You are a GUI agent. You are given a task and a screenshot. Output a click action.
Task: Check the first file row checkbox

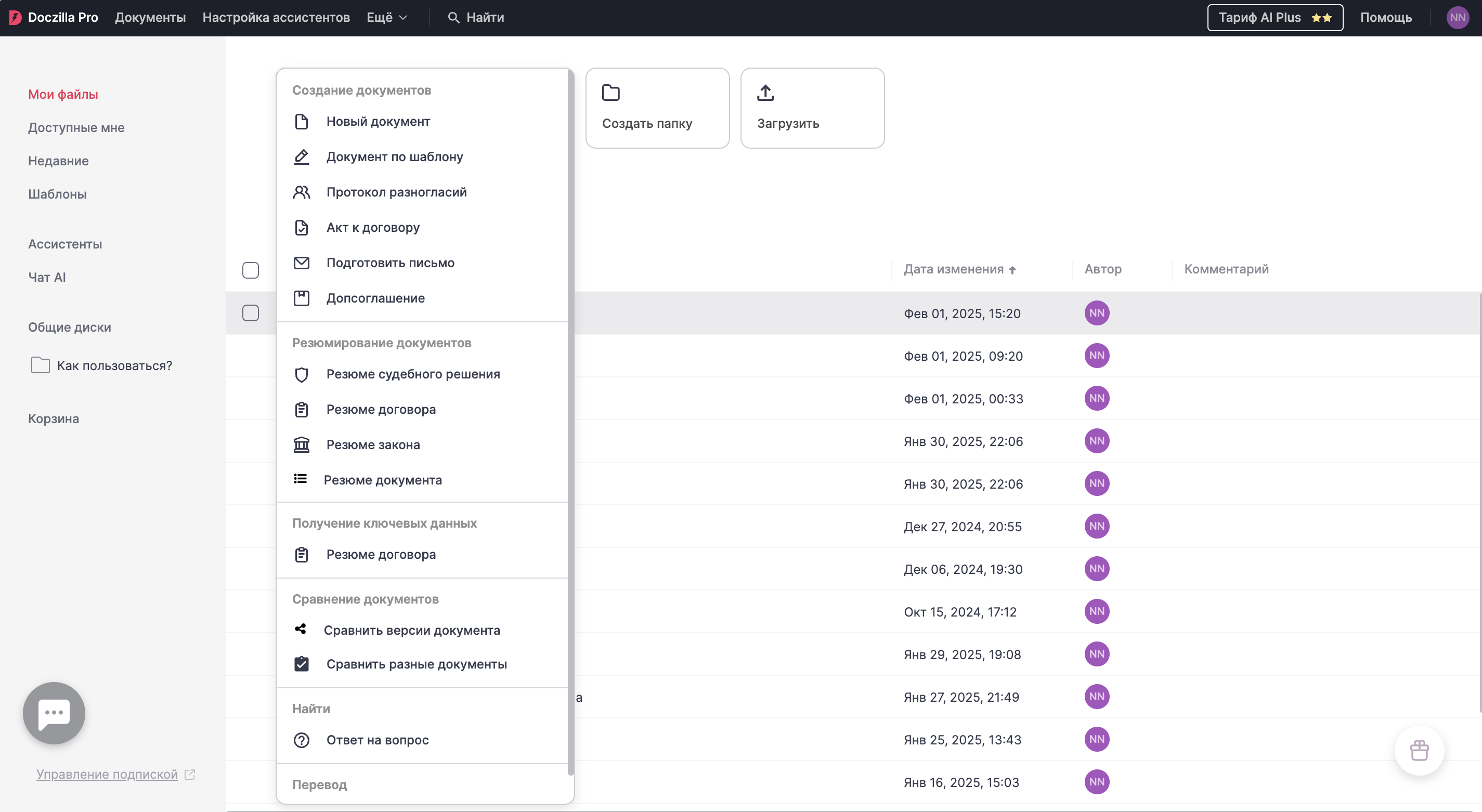tap(250, 313)
